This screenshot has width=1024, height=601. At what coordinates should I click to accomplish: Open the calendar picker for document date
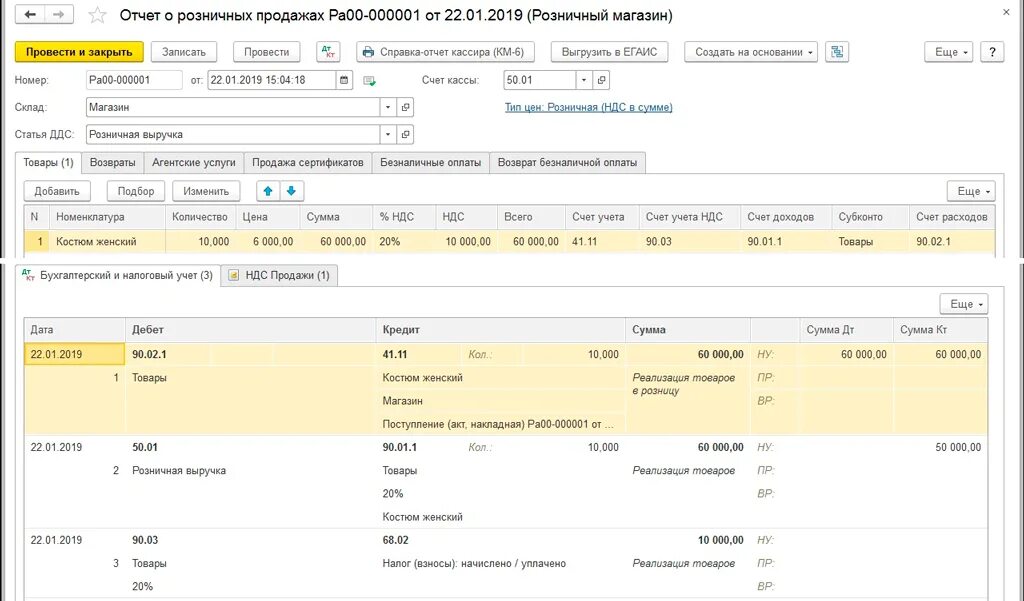[344, 80]
